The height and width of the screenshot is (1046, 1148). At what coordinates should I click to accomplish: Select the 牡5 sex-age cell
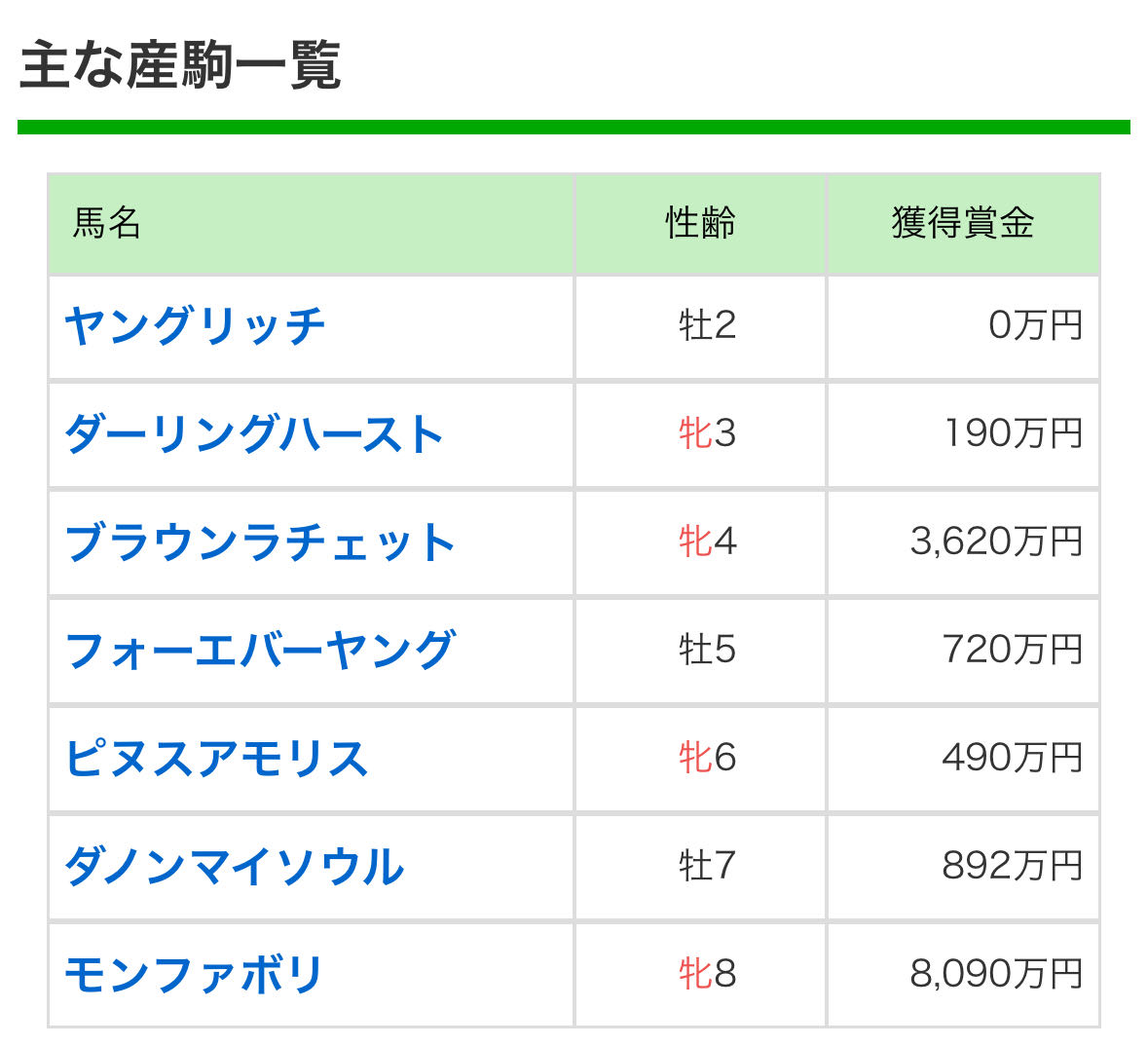point(707,651)
